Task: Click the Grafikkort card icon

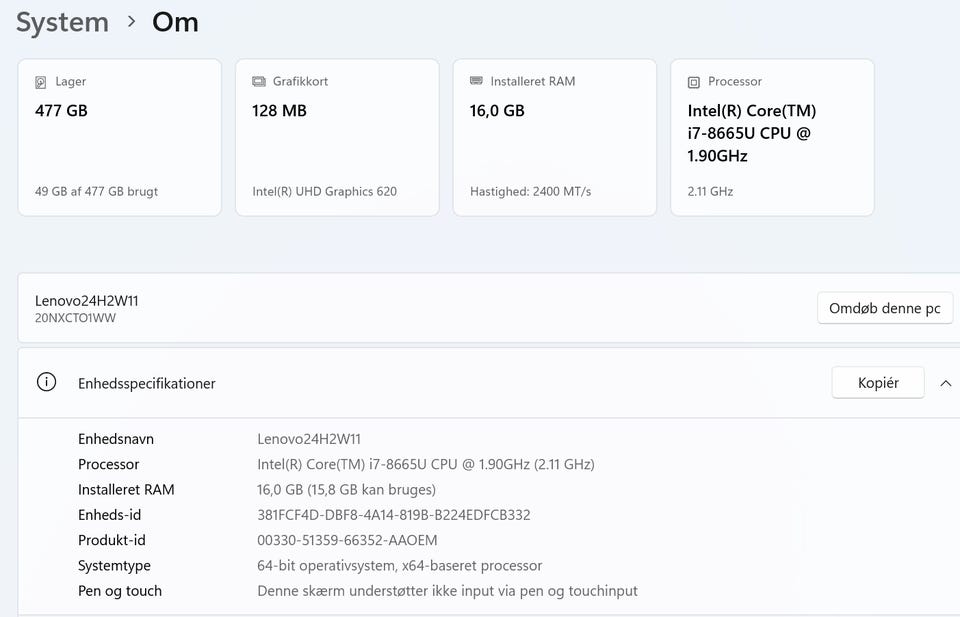Action: point(259,82)
